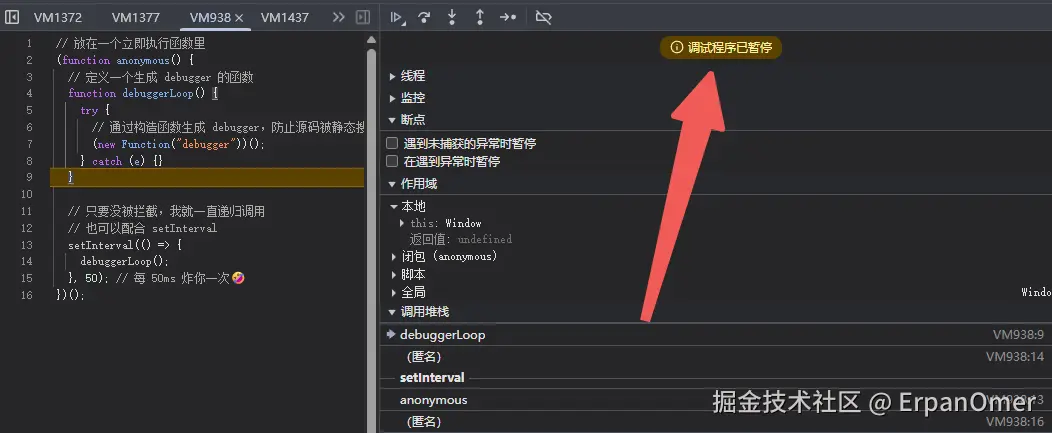Click the code editor vertical scrollbar
This screenshot has width=1052, height=433.
point(371,242)
